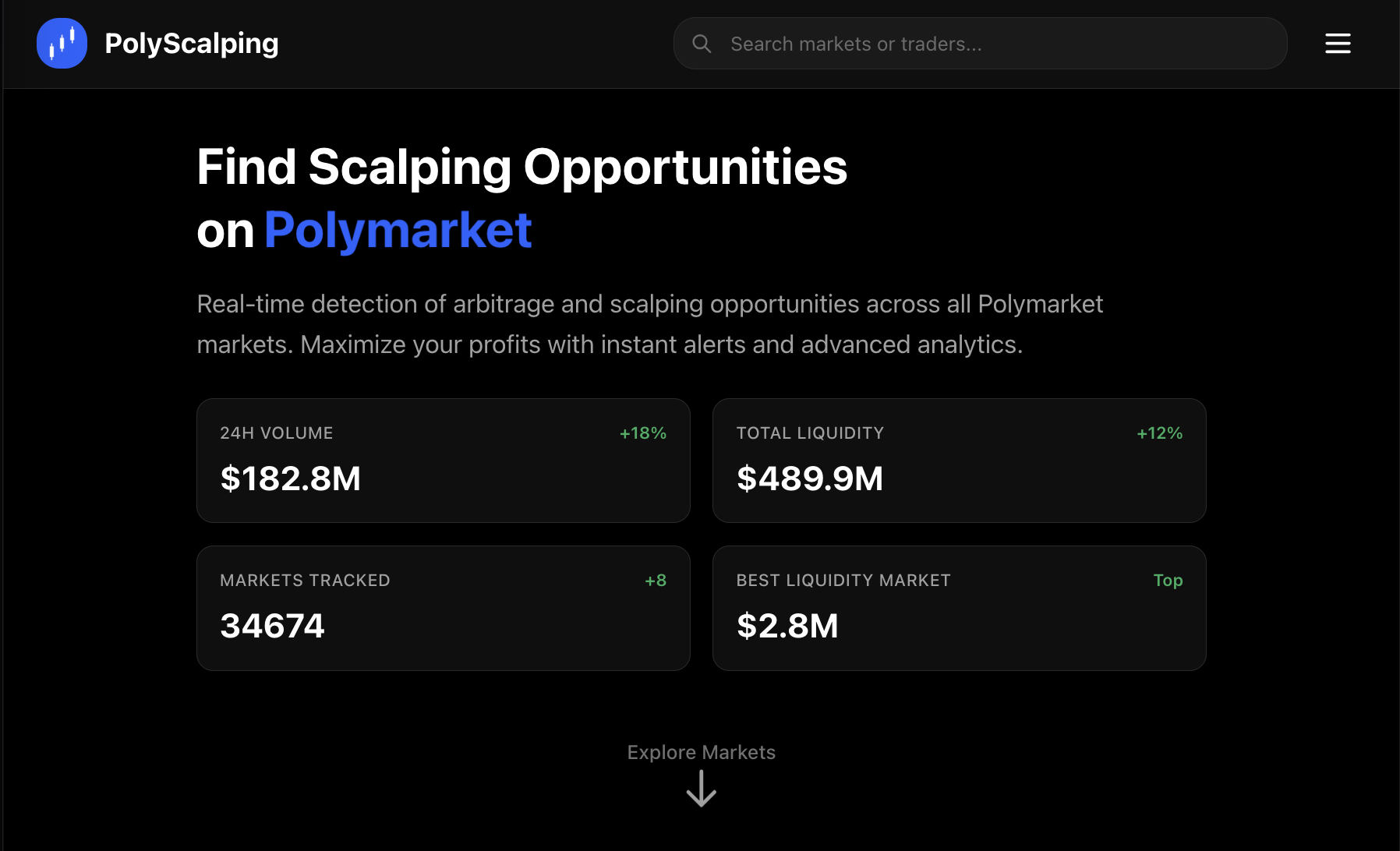Image resolution: width=1400 pixels, height=851 pixels.
Task: Click the green +18% indicator on 24H Volume
Action: pos(642,433)
